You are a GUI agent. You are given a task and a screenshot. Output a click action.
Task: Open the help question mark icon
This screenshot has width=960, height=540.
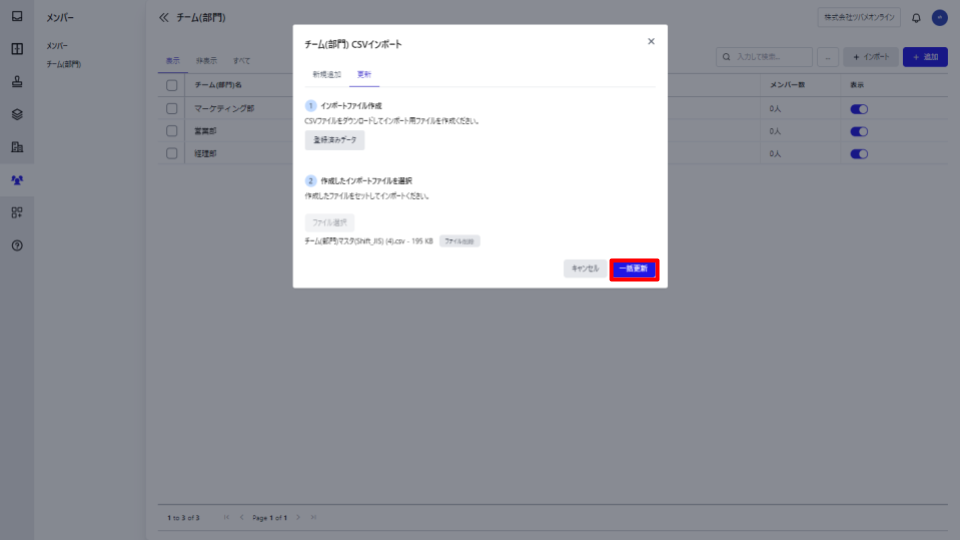pos(17,246)
